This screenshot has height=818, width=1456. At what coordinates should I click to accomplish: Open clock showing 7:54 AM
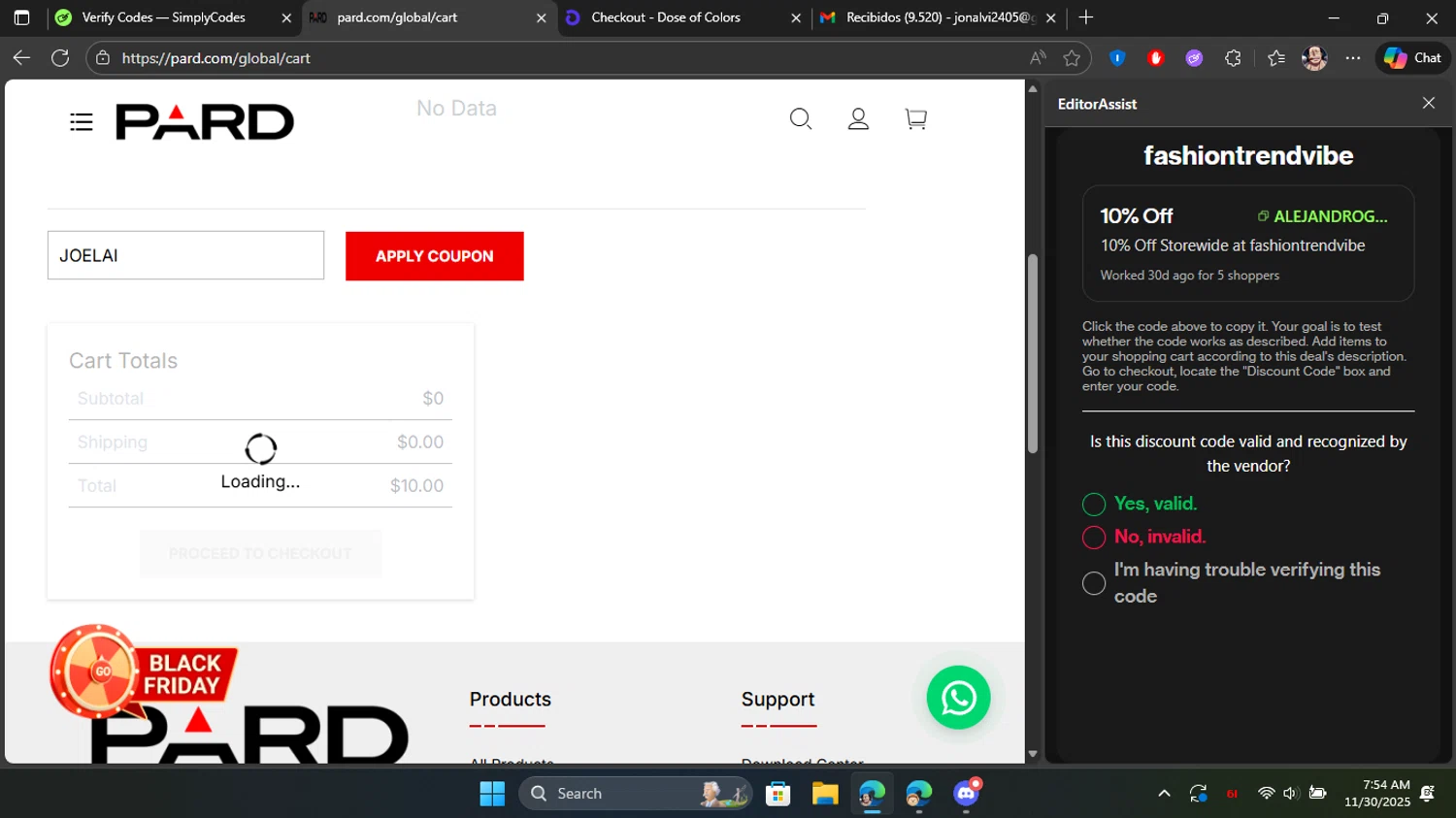click(1376, 794)
